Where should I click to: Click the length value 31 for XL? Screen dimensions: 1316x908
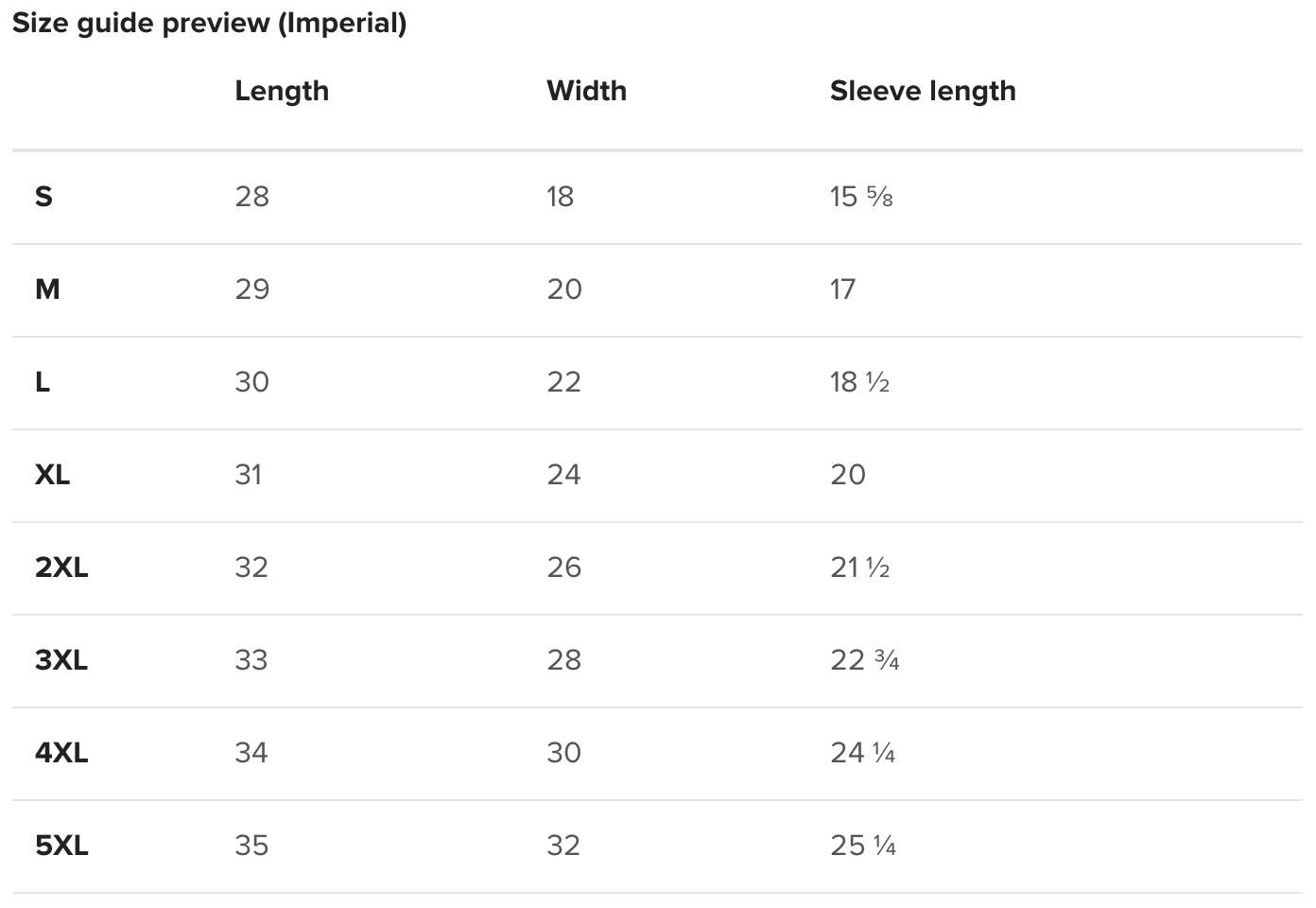click(249, 475)
